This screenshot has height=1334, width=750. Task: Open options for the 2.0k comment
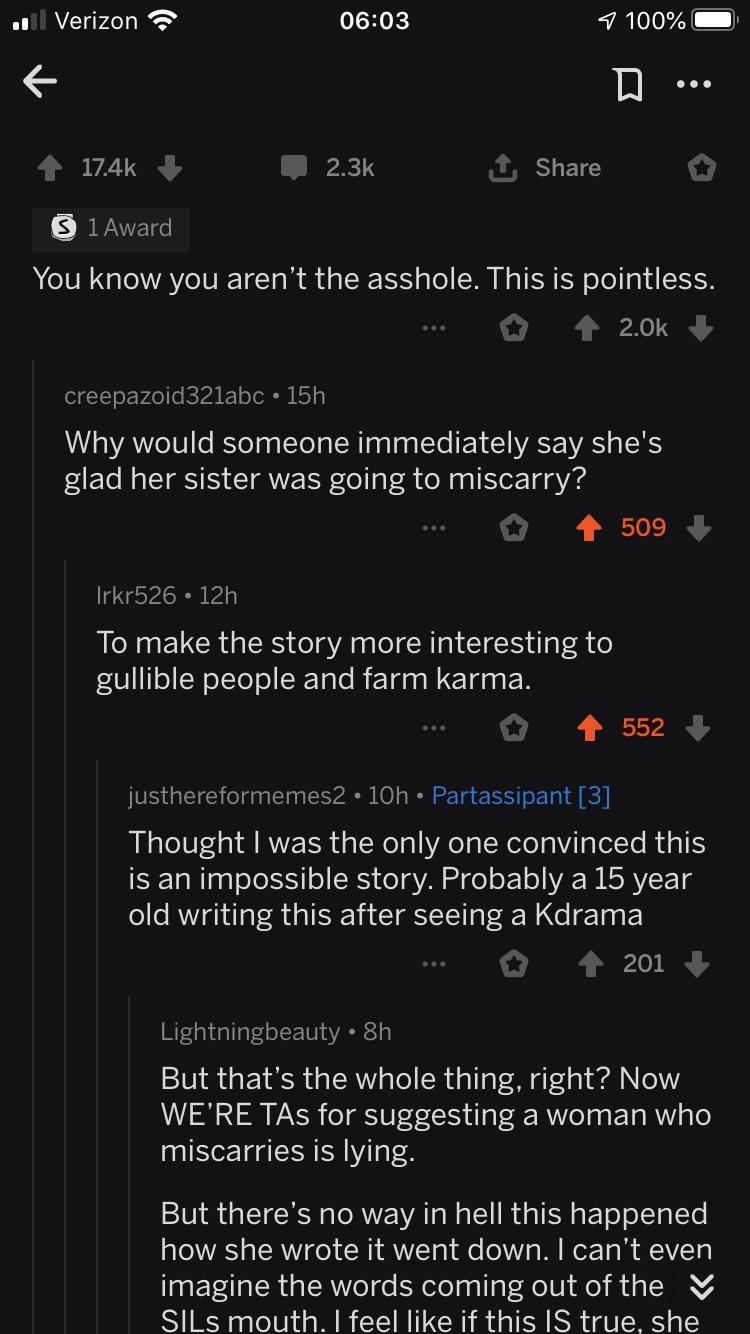pos(433,328)
